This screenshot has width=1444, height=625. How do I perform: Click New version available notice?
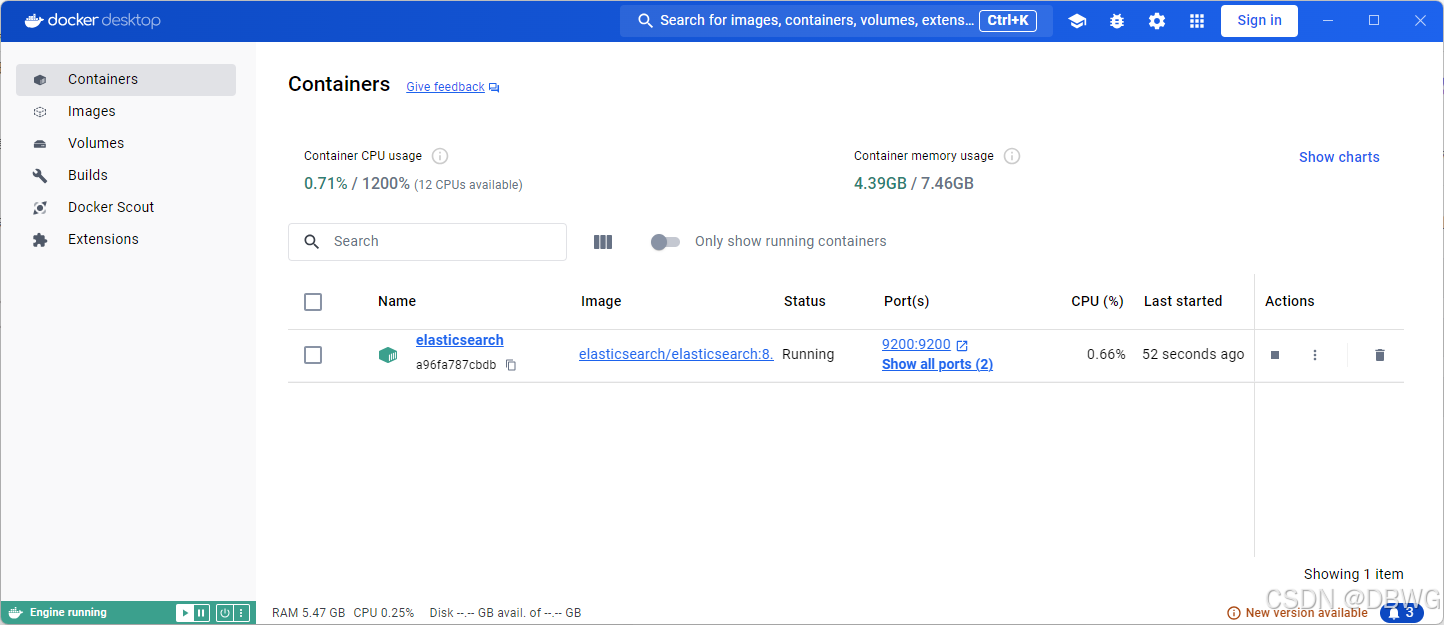[1298, 613]
